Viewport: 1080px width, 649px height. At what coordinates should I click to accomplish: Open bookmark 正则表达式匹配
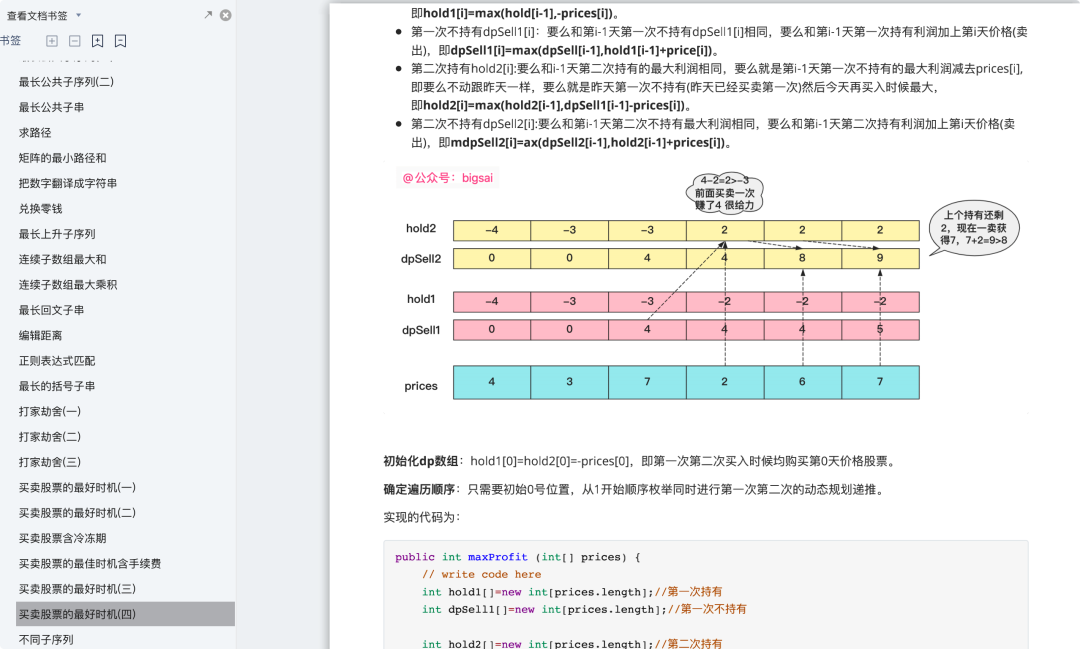point(57,361)
